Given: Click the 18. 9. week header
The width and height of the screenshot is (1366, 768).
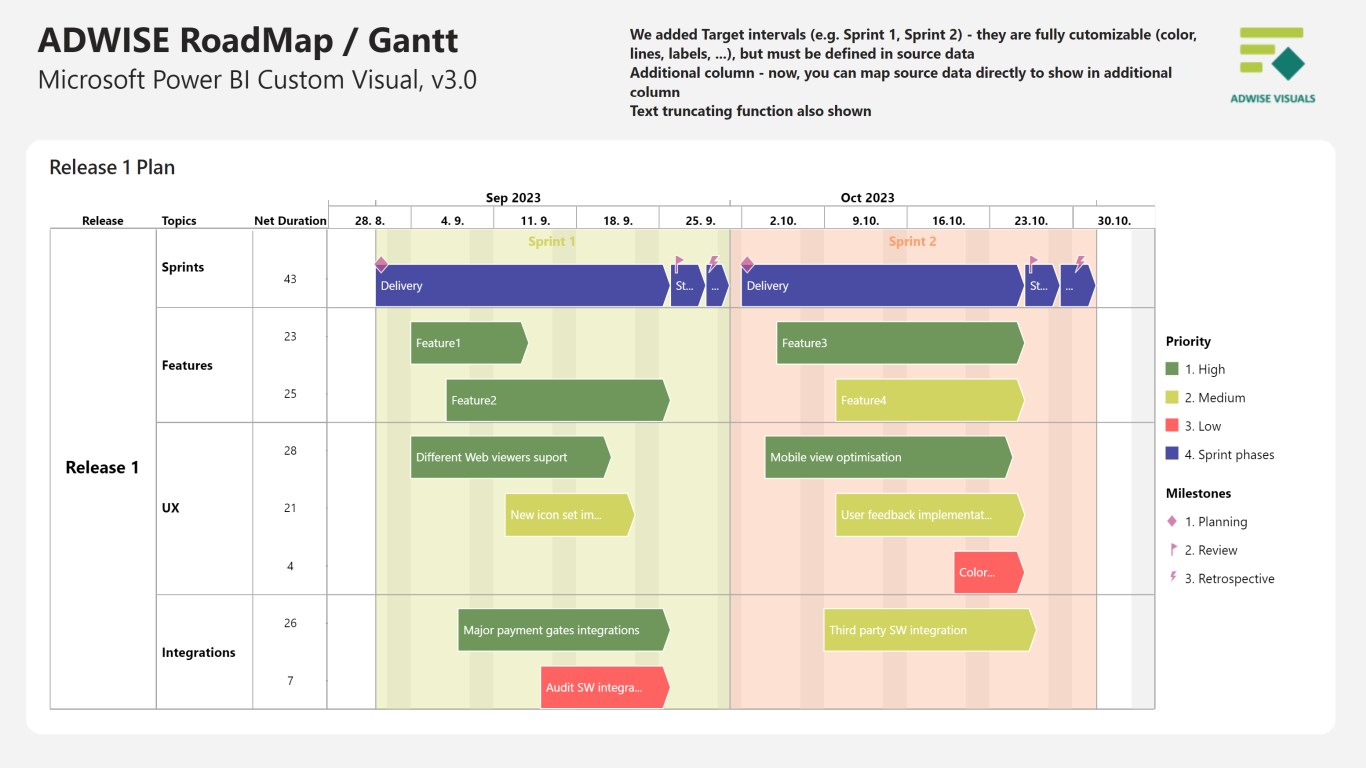Looking at the screenshot, I should 618,221.
